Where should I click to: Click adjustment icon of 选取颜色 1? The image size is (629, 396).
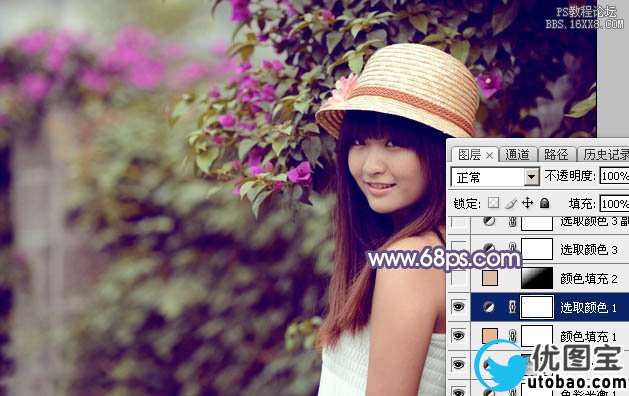point(488,307)
